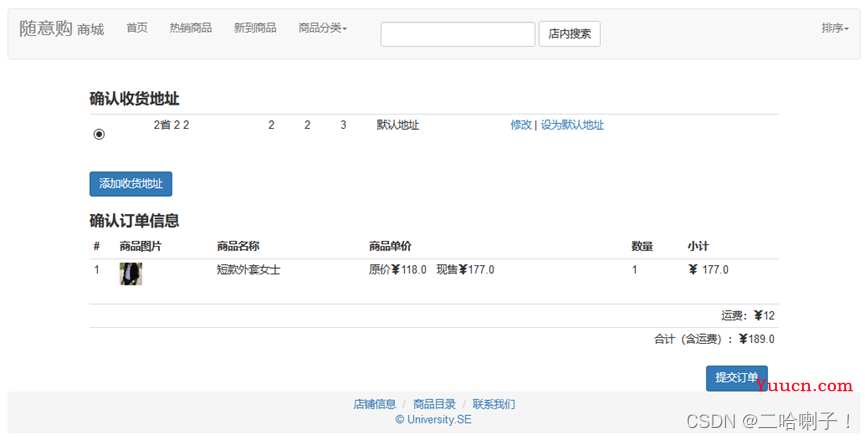Image resolution: width=865 pixels, height=440 pixels.
Task: Click the © University.SE footer link
Action: click(x=434, y=420)
